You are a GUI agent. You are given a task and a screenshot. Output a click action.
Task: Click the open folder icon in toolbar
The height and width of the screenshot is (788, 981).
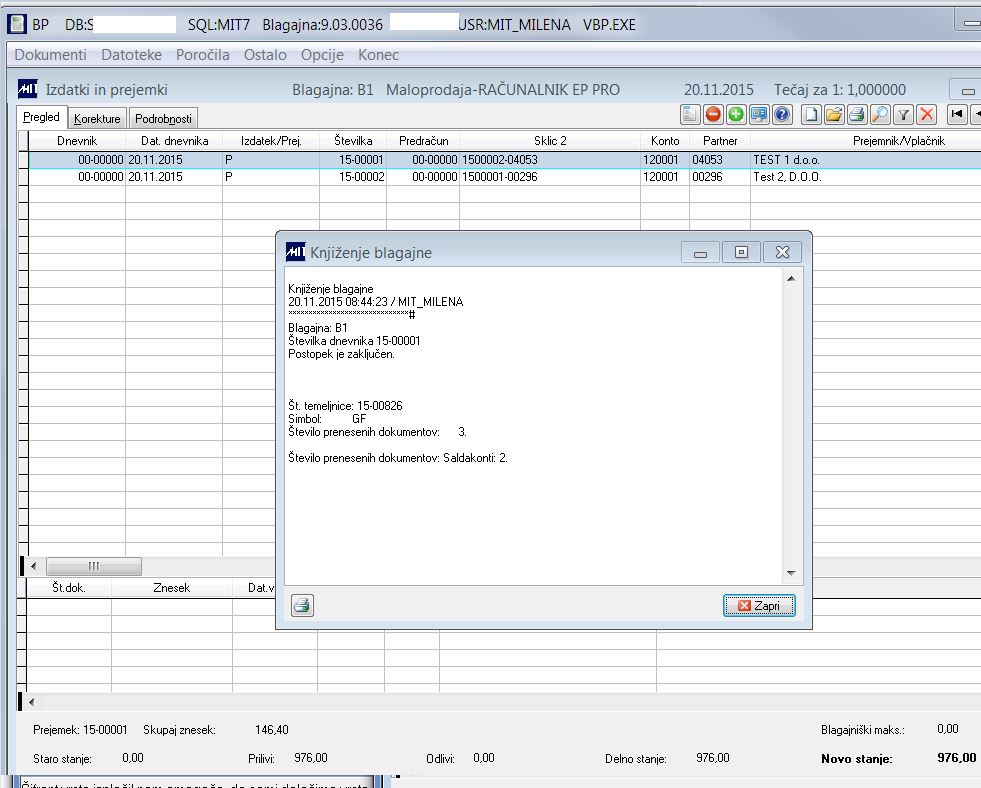[834, 114]
